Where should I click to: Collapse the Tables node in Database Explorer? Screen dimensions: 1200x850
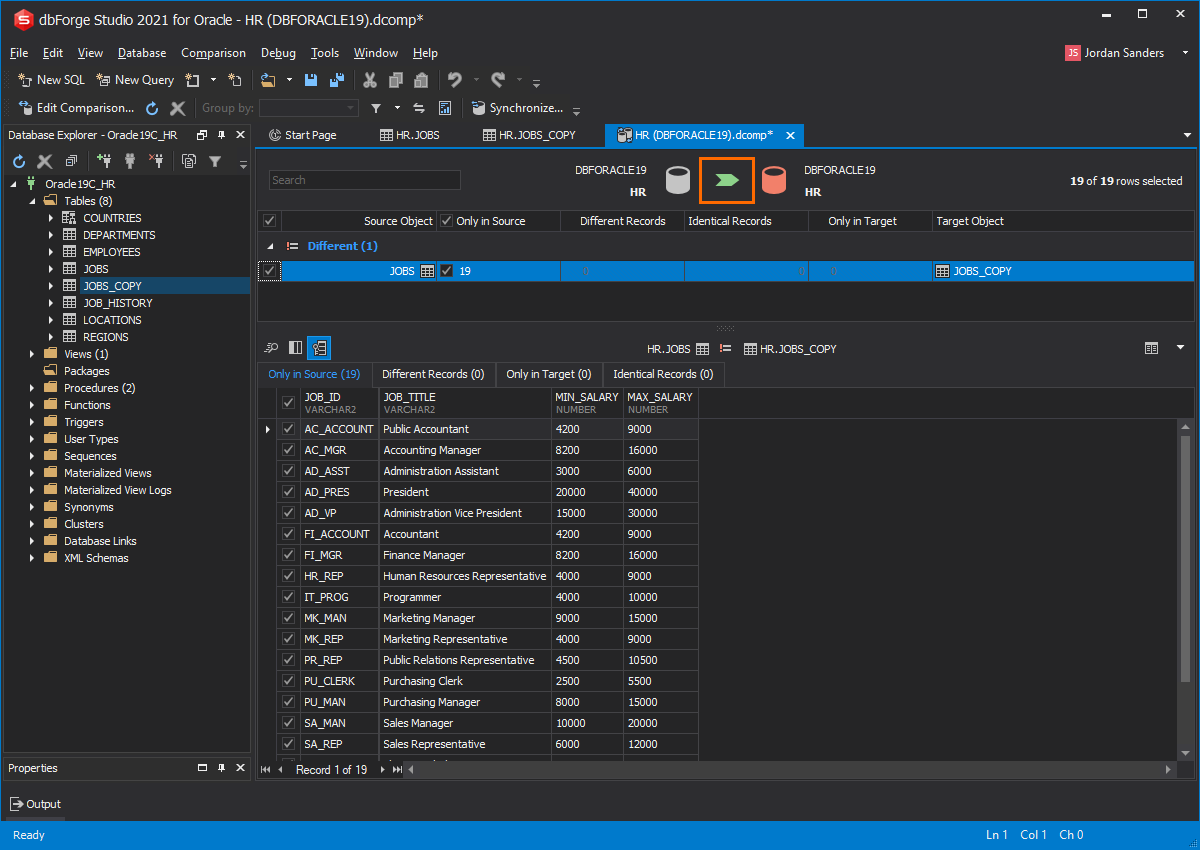click(x=32, y=200)
